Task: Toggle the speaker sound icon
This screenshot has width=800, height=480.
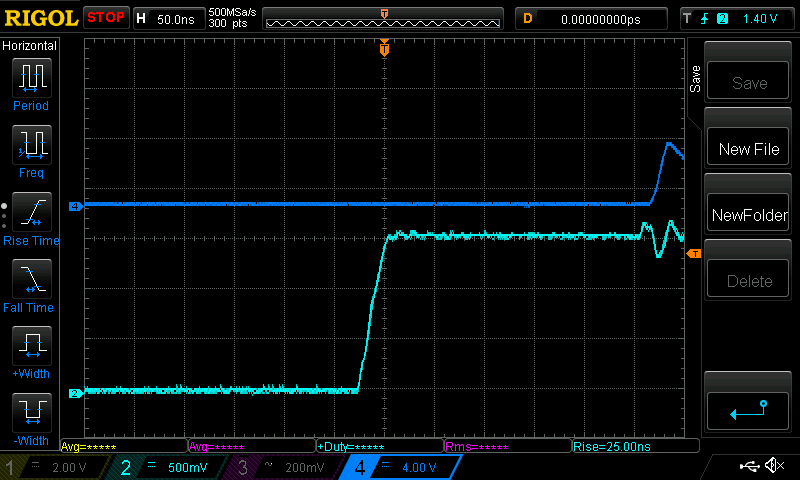Action: 774,466
